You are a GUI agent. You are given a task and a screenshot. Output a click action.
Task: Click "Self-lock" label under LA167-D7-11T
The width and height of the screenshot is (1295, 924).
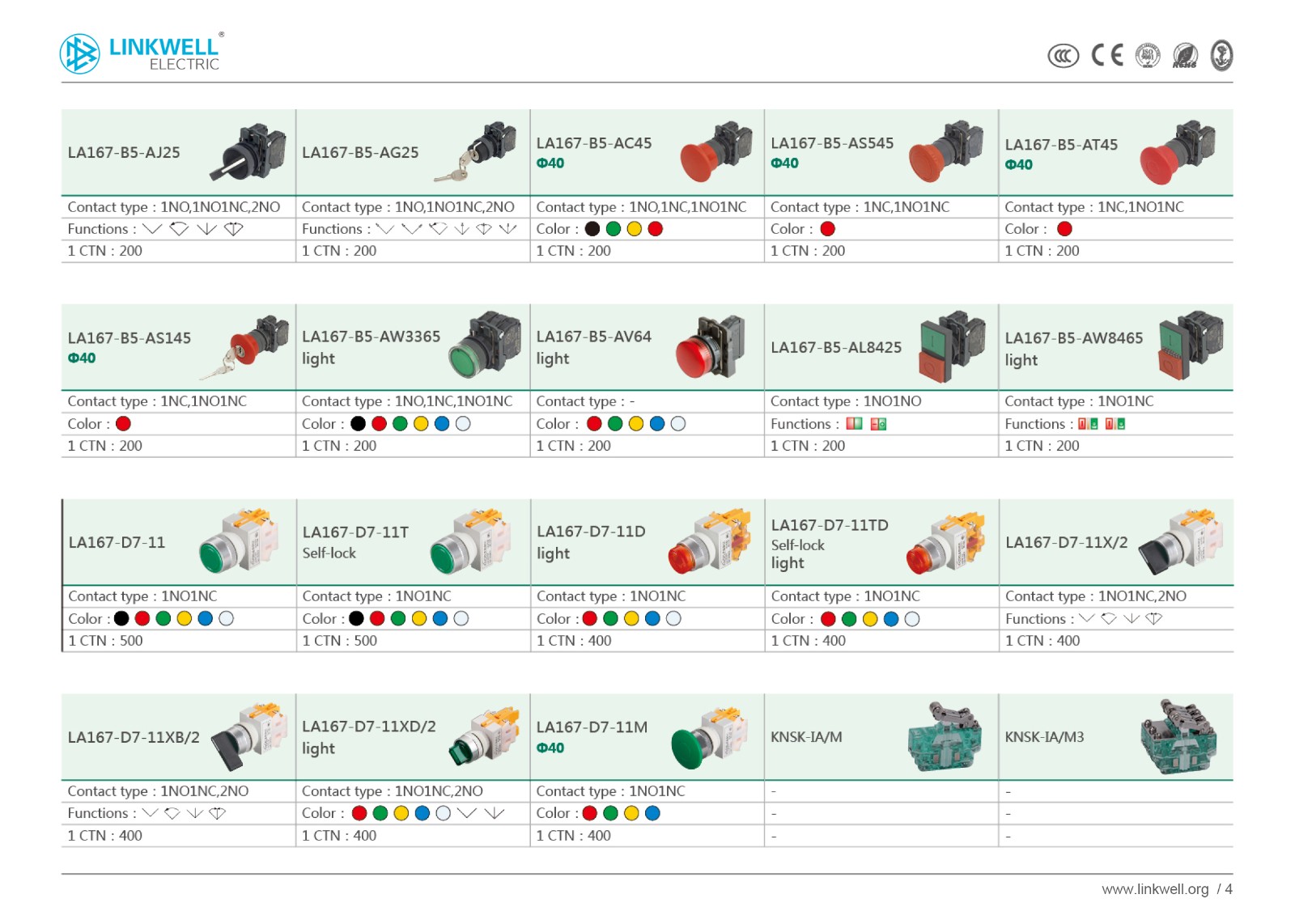click(329, 553)
